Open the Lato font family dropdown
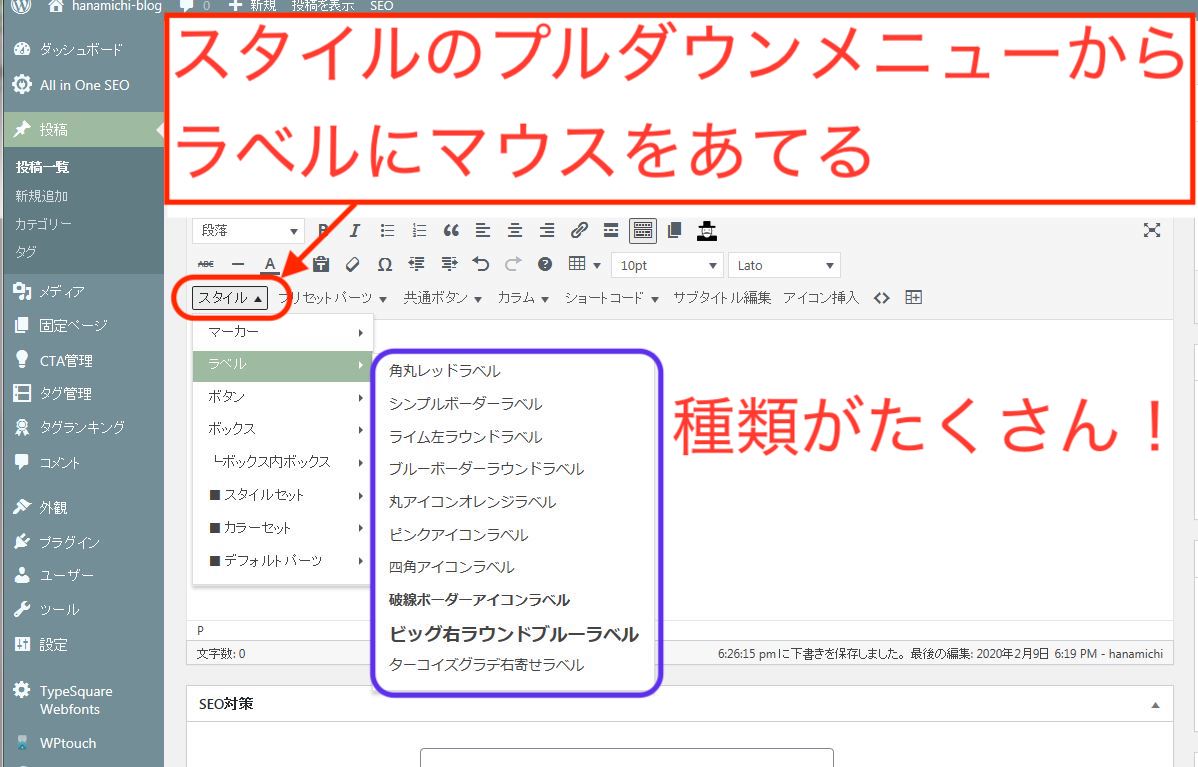This screenshot has width=1198, height=767. 785,265
